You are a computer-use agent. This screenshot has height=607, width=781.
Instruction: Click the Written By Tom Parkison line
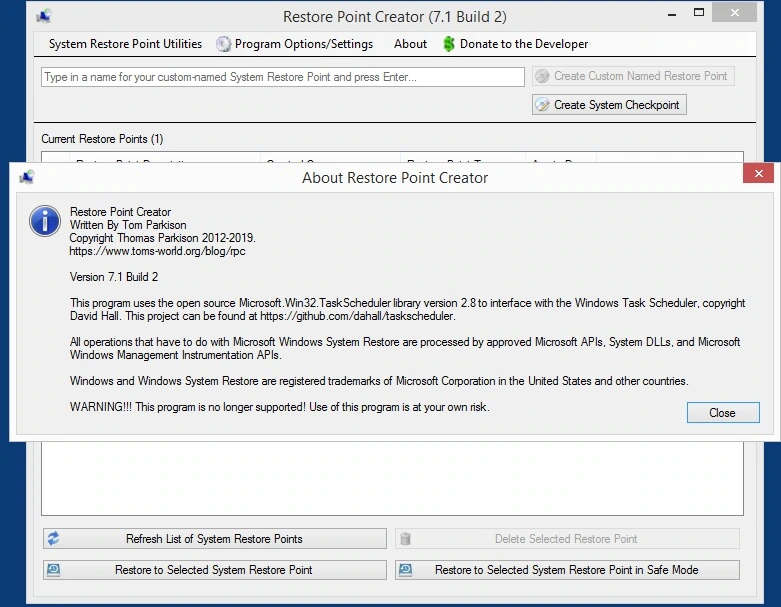tap(128, 225)
